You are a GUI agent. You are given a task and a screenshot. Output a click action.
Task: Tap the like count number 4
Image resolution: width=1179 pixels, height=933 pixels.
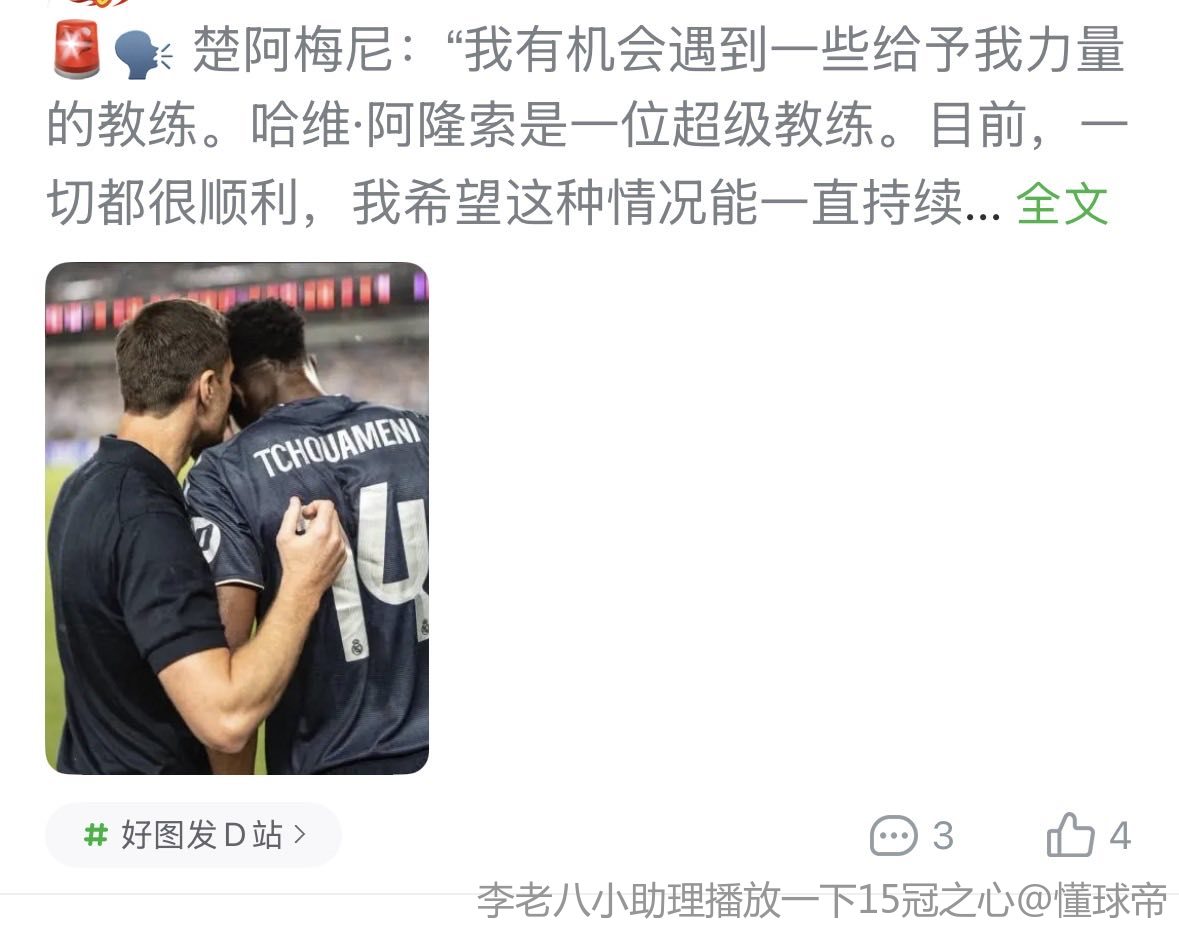tap(1120, 836)
